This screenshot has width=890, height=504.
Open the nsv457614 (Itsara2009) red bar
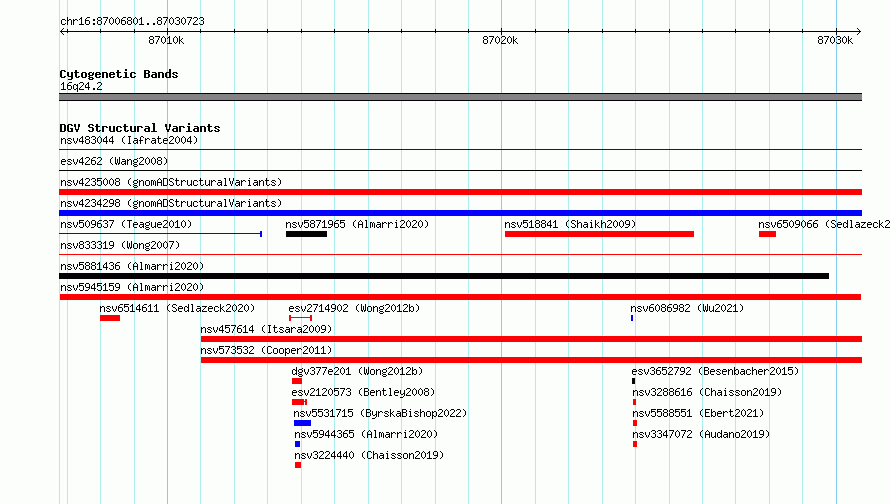coord(531,339)
